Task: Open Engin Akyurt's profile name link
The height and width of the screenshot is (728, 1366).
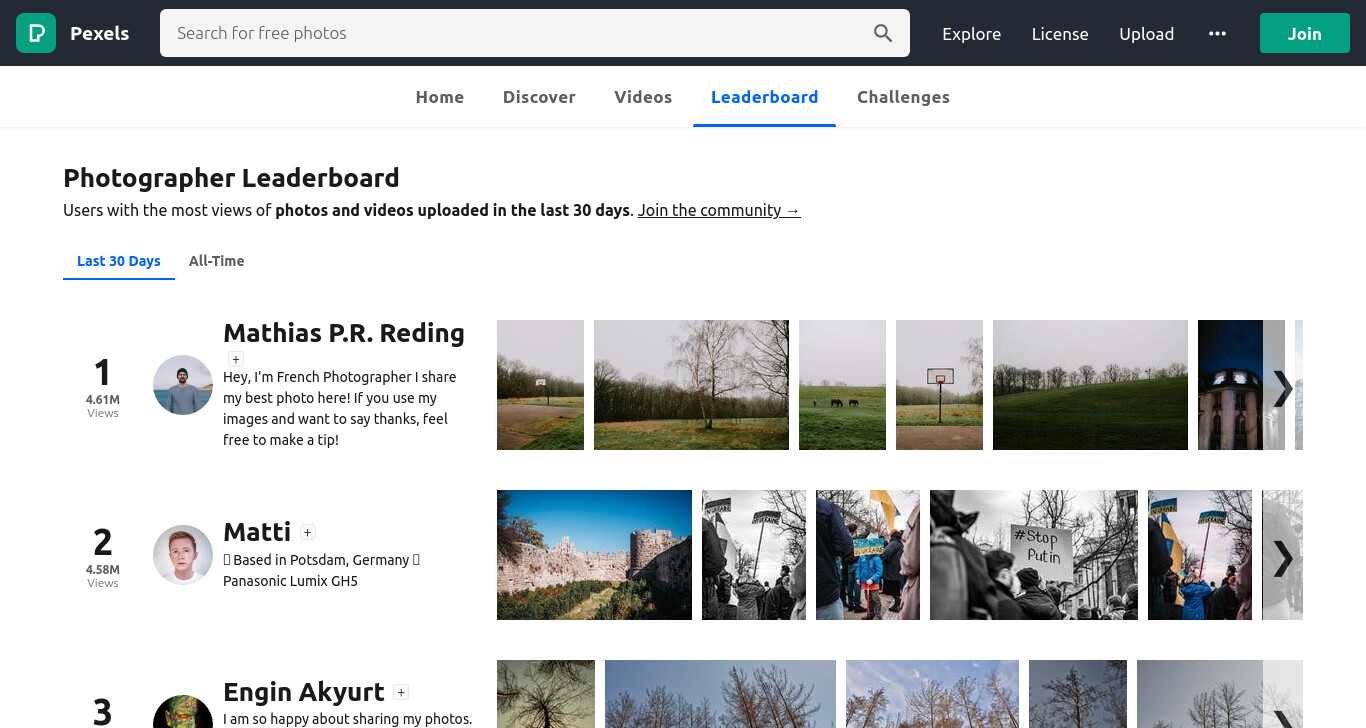Action: (x=304, y=692)
